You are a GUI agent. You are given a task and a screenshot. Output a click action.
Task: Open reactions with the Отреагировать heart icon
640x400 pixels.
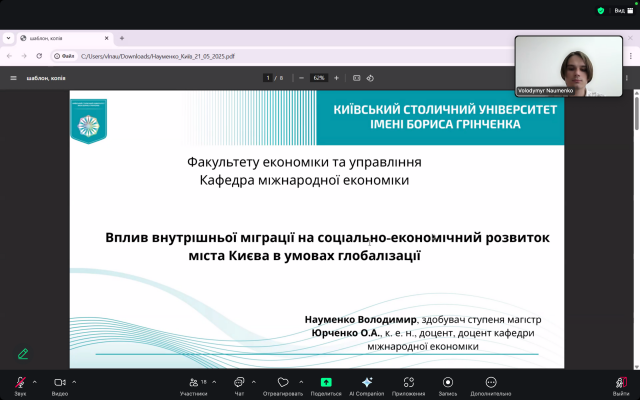(x=283, y=383)
